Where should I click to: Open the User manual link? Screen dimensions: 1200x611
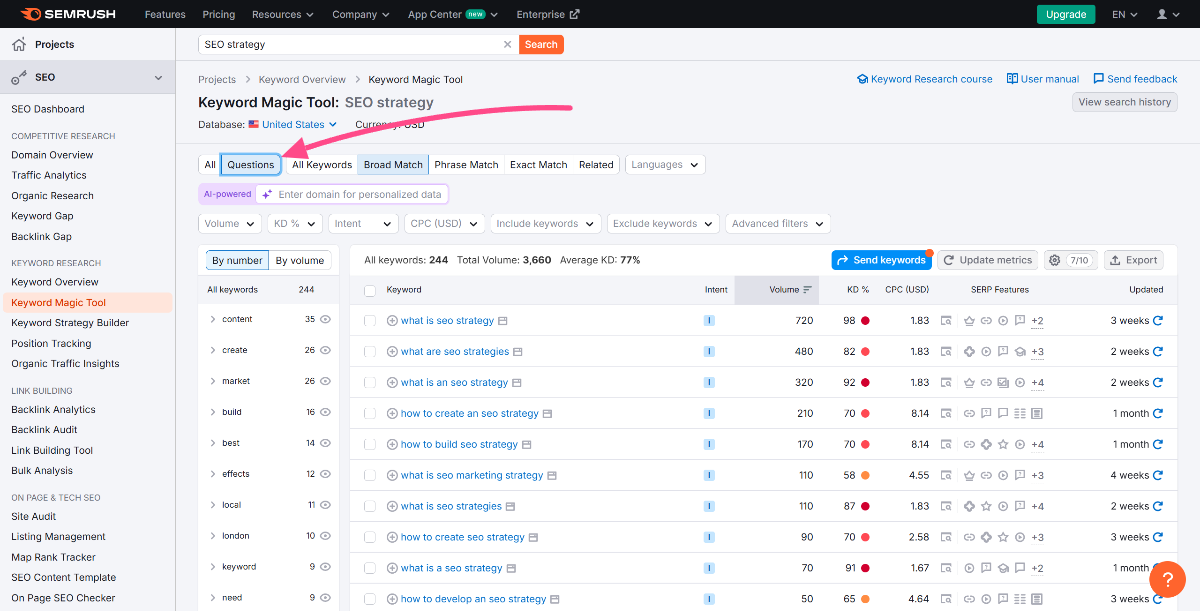point(1043,79)
